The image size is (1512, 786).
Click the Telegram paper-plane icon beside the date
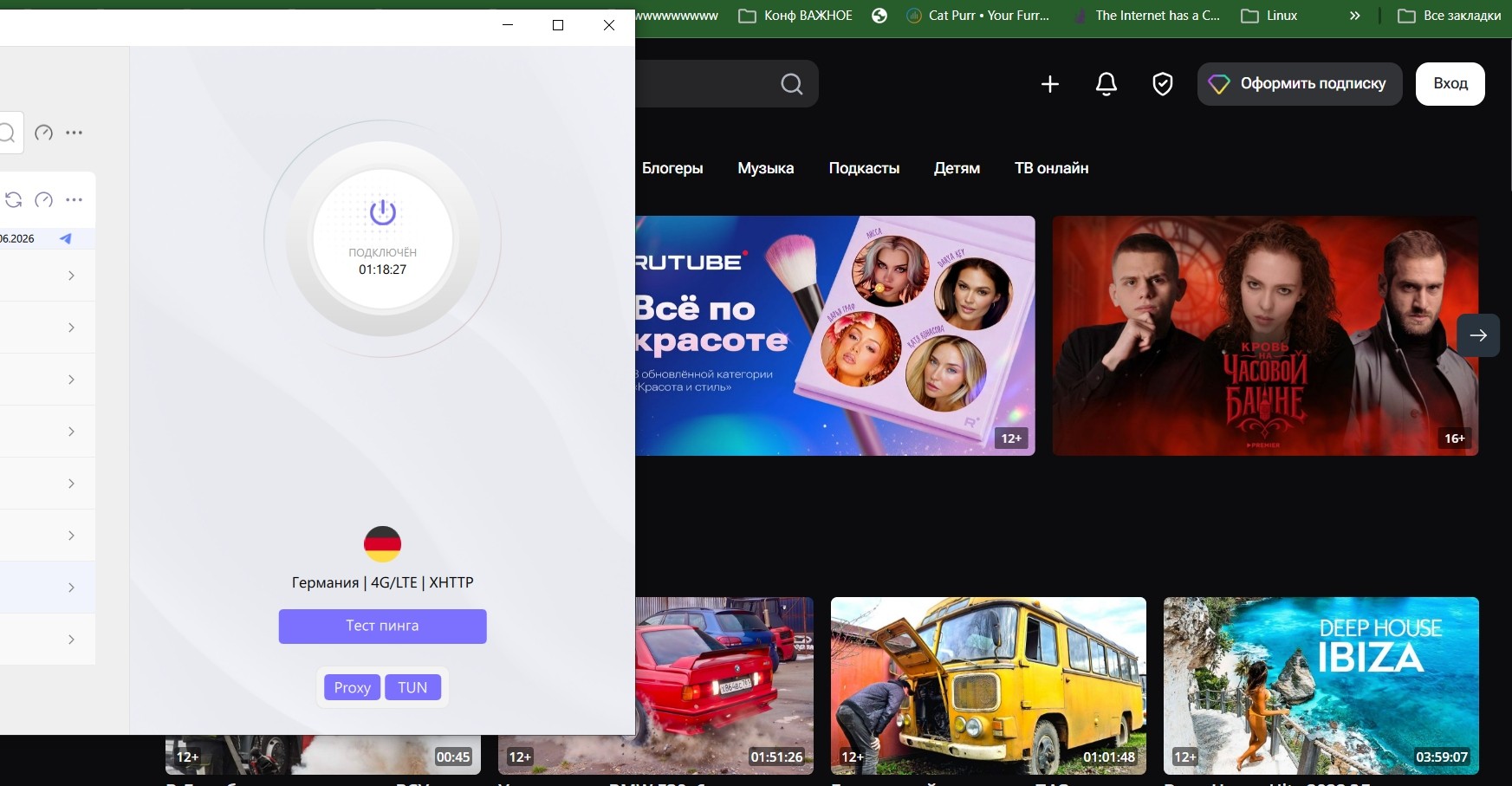(65, 238)
